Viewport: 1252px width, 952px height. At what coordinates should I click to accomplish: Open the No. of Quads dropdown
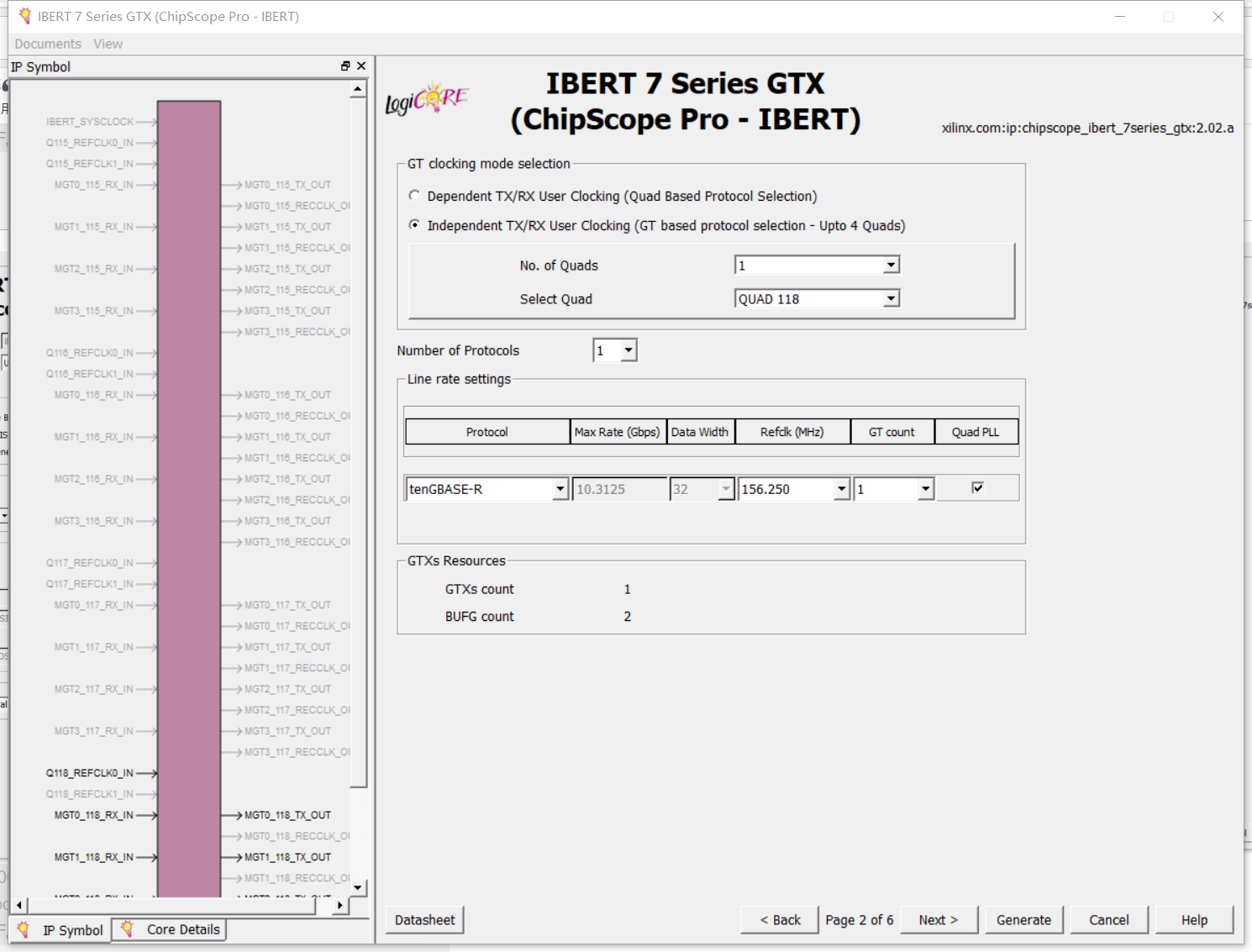click(x=891, y=266)
